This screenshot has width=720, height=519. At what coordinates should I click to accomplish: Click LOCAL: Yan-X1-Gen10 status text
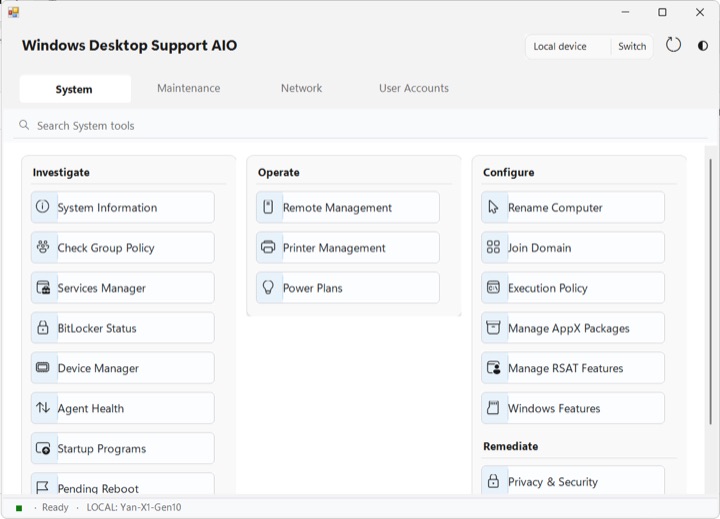point(134,508)
